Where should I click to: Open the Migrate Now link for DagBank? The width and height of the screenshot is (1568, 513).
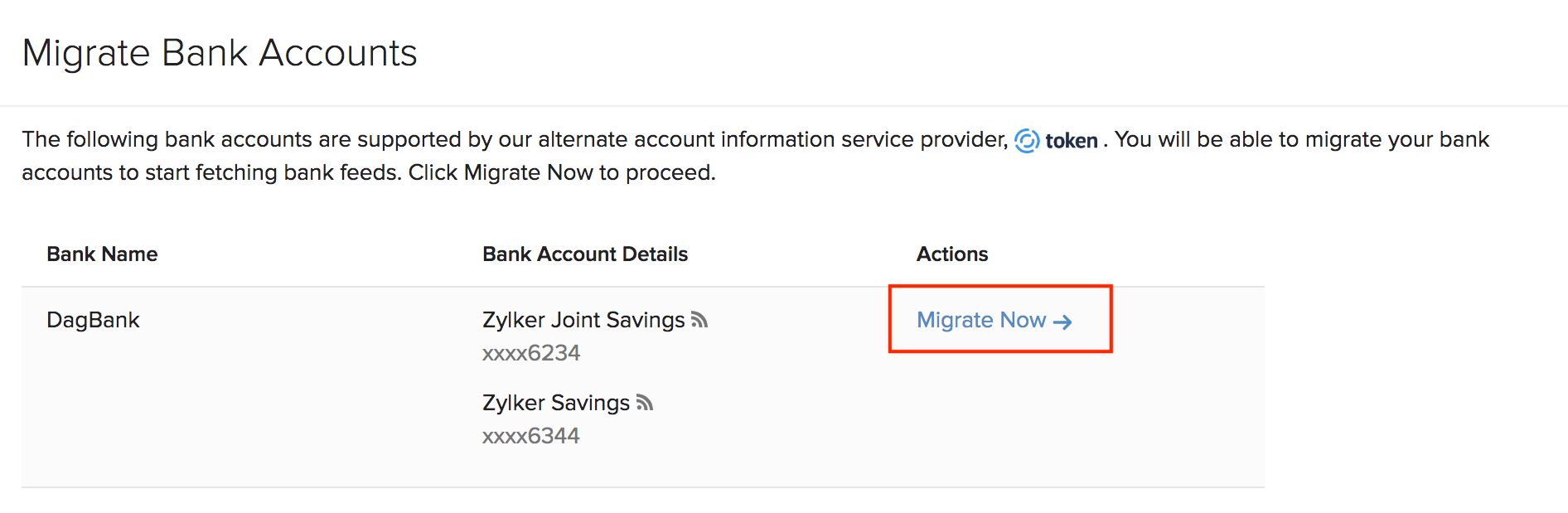coord(982,320)
